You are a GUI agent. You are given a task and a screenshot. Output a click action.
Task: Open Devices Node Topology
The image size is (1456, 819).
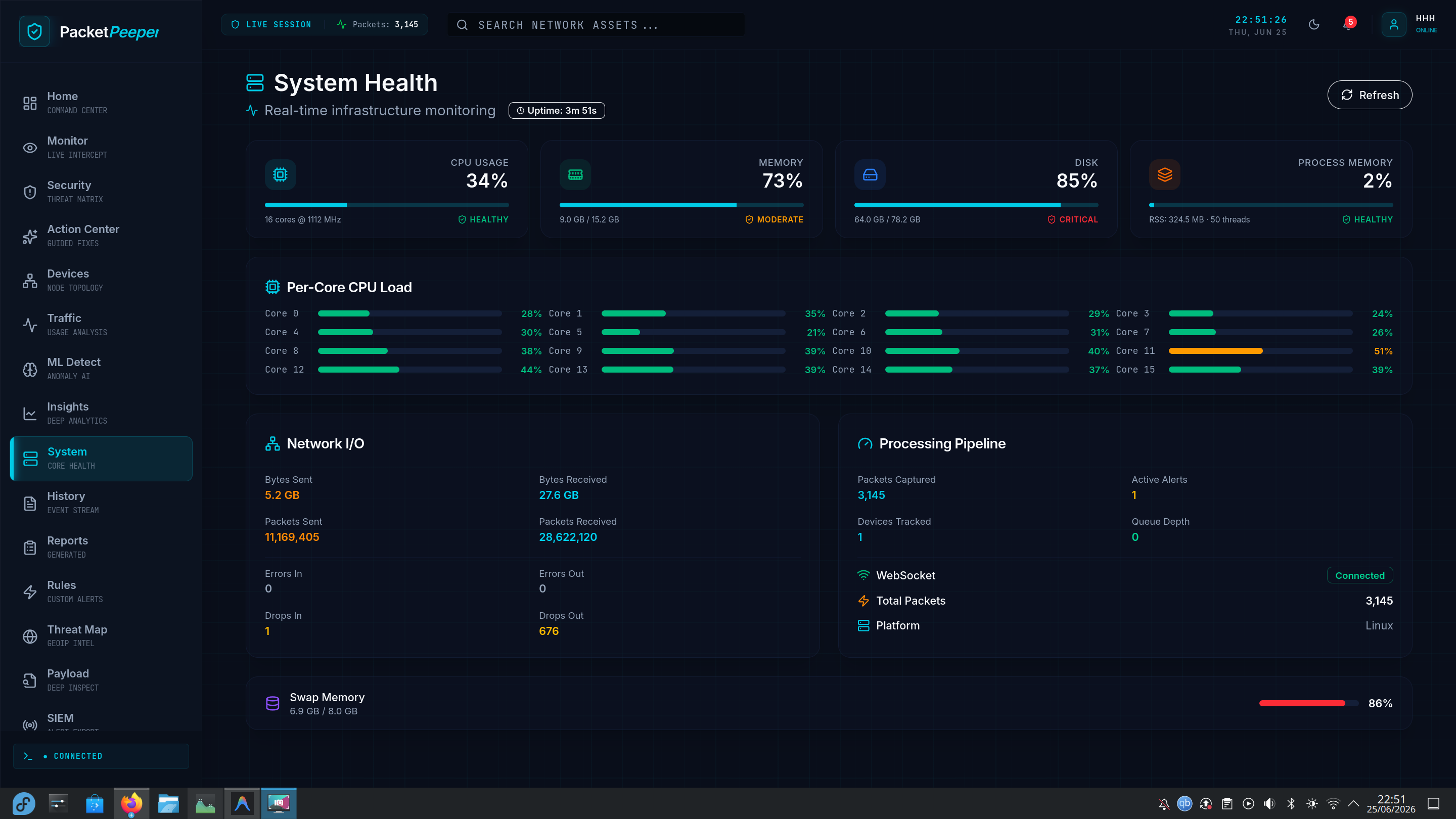coord(101,281)
